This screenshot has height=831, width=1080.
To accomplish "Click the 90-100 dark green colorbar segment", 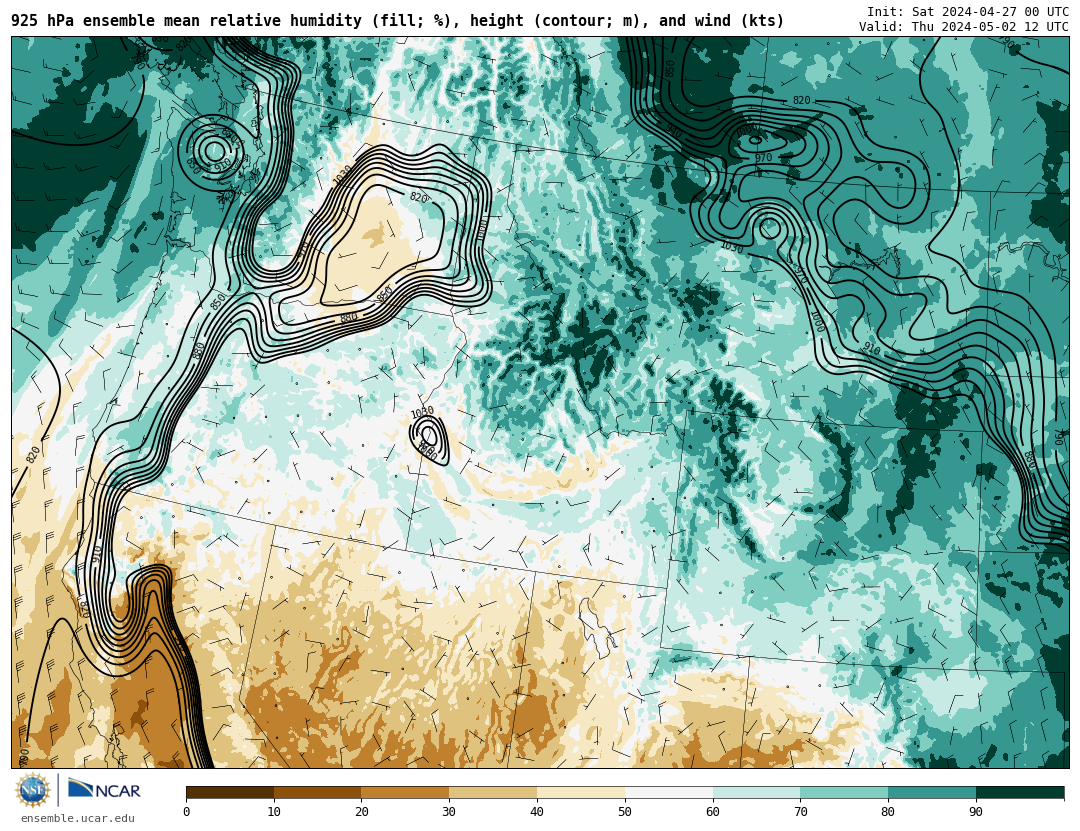I will click(x=1020, y=793).
